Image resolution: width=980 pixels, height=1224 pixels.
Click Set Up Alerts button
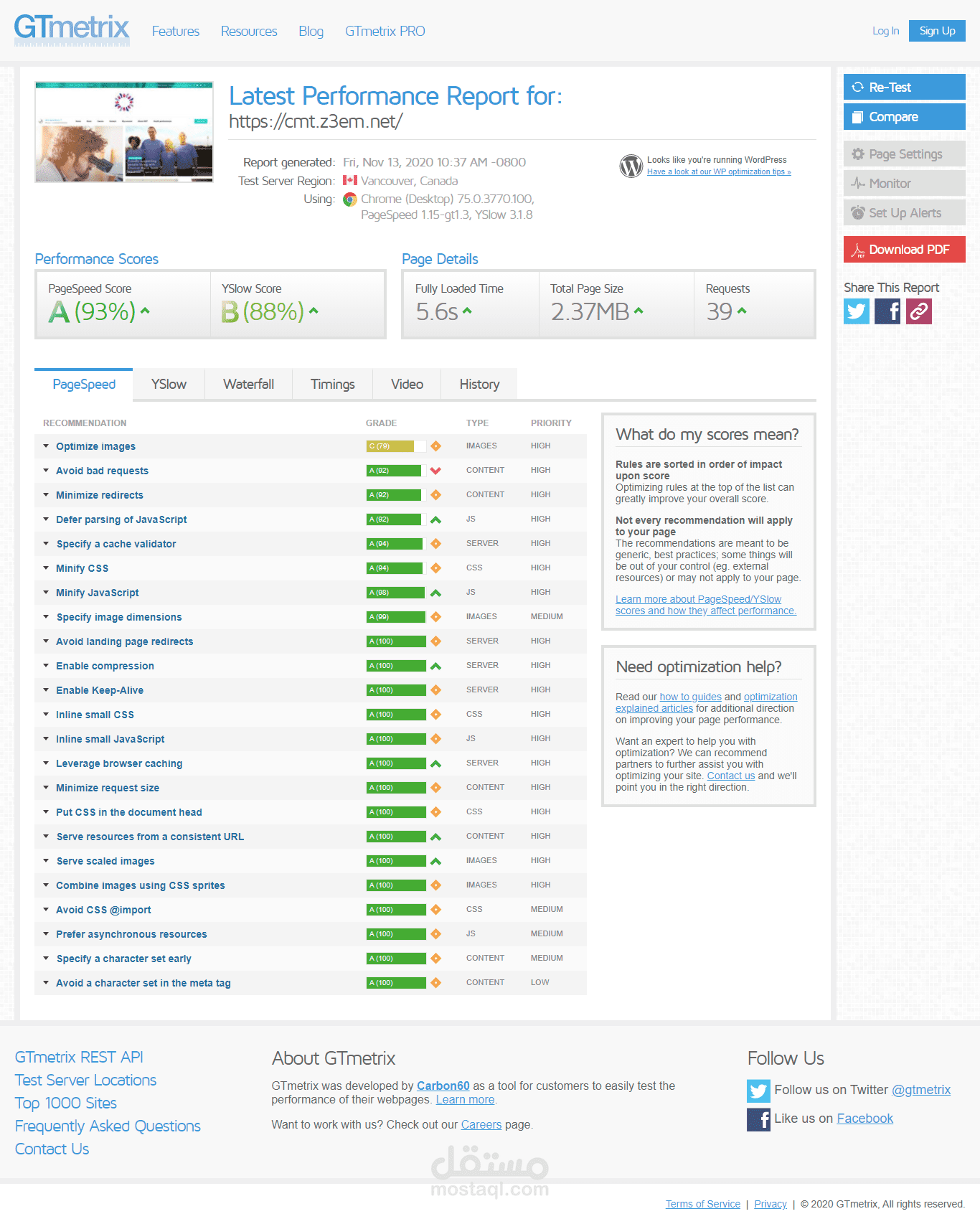[905, 212]
